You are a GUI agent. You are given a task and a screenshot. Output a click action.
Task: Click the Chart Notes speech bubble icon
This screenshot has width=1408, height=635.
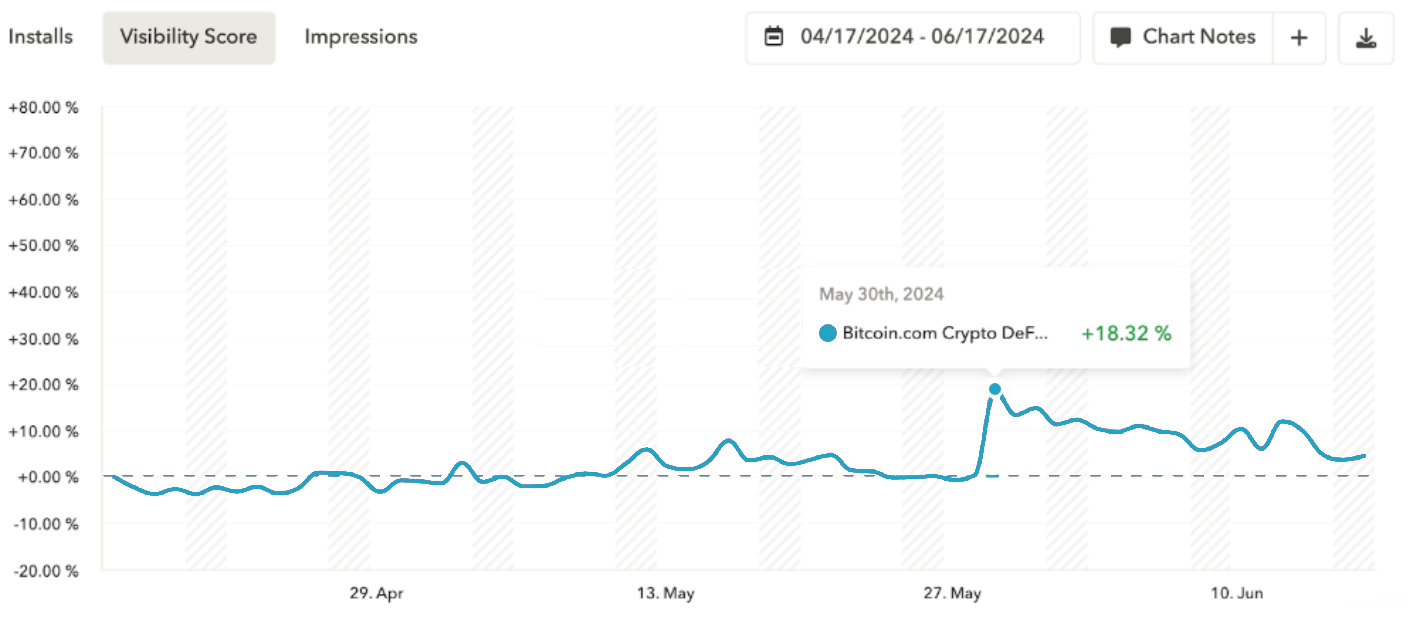tap(1122, 37)
